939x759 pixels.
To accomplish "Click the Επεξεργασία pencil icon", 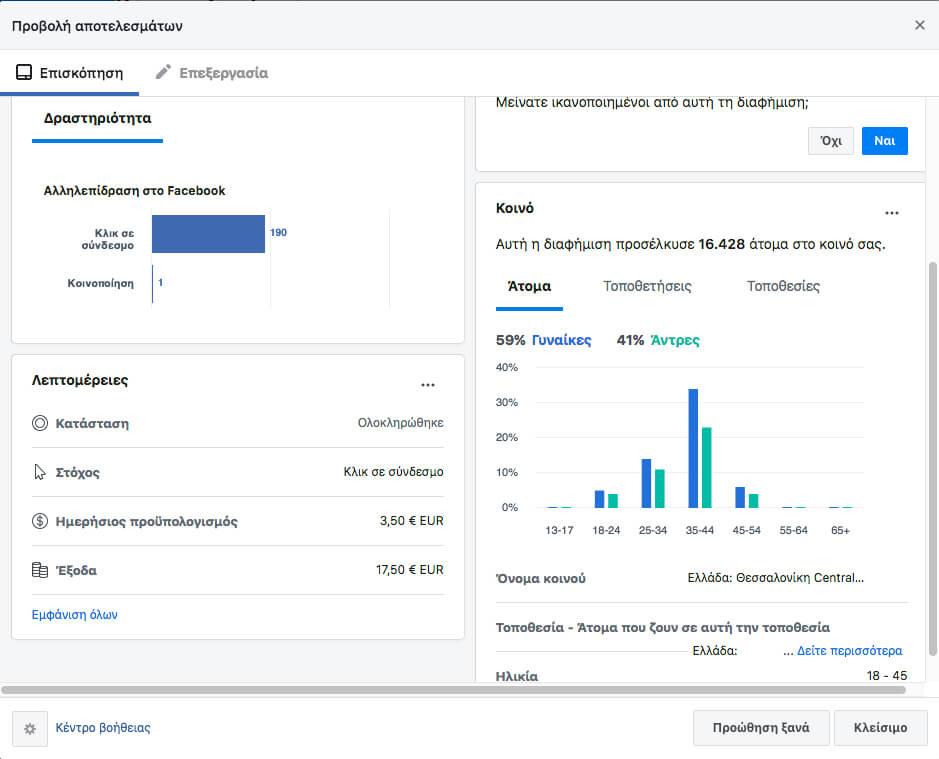I will [x=163, y=72].
